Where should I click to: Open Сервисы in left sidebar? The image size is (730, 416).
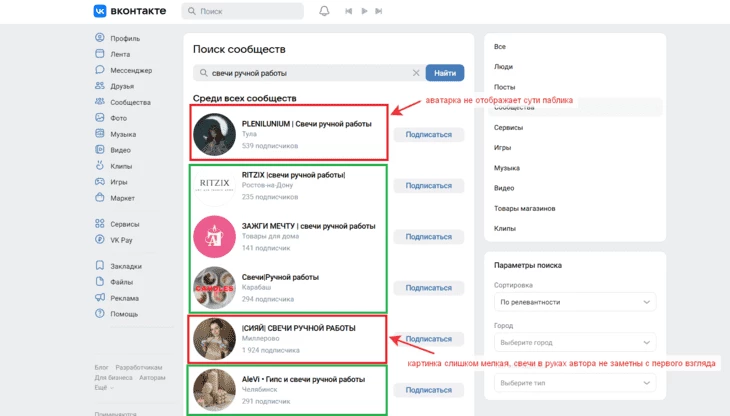click(x=117, y=224)
